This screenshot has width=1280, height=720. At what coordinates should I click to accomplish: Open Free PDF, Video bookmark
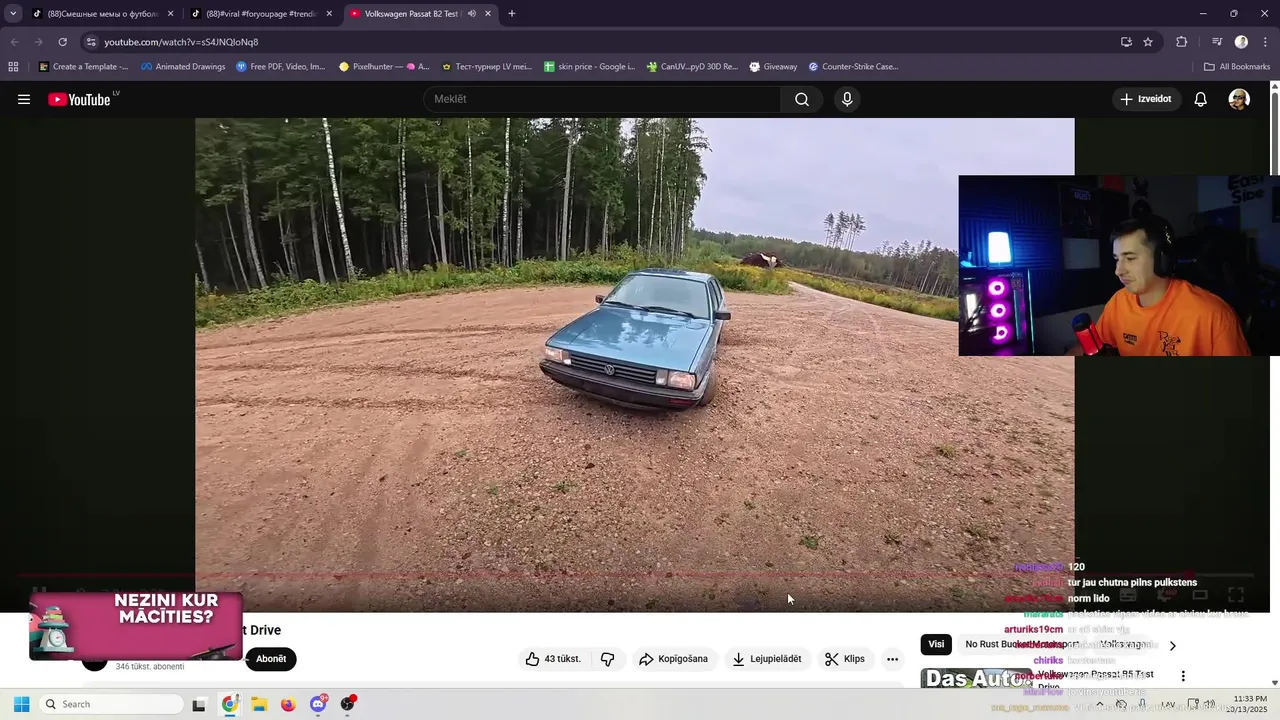(281, 67)
